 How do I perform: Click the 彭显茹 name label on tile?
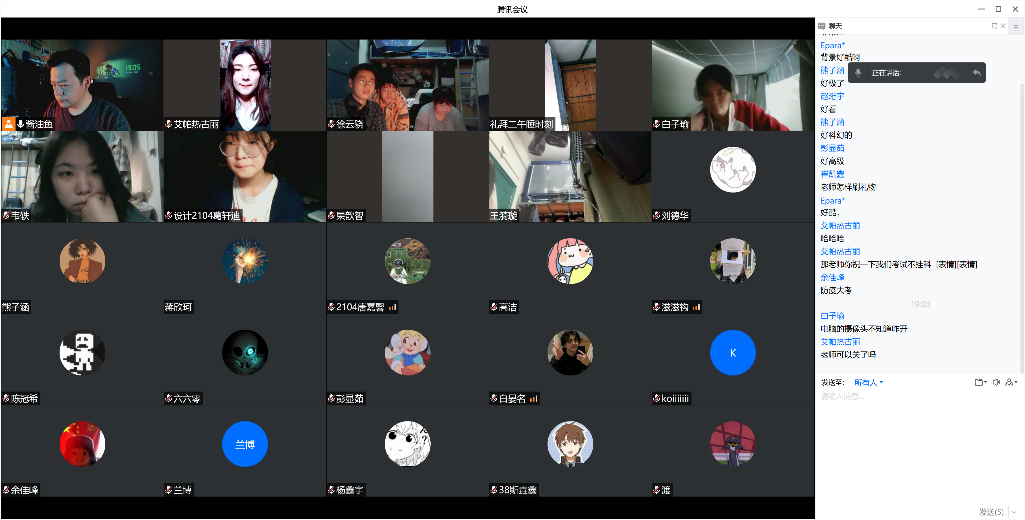click(x=350, y=398)
